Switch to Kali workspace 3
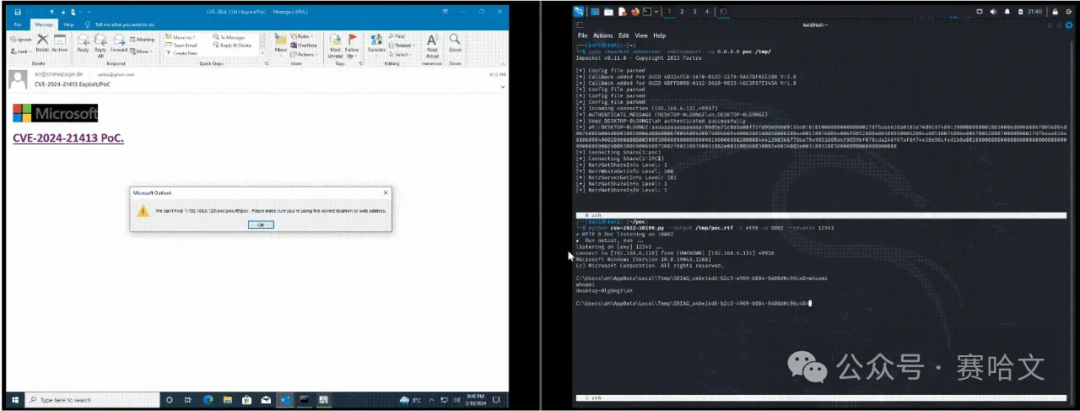Screen dimensions: 1080x411 tap(694, 12)
